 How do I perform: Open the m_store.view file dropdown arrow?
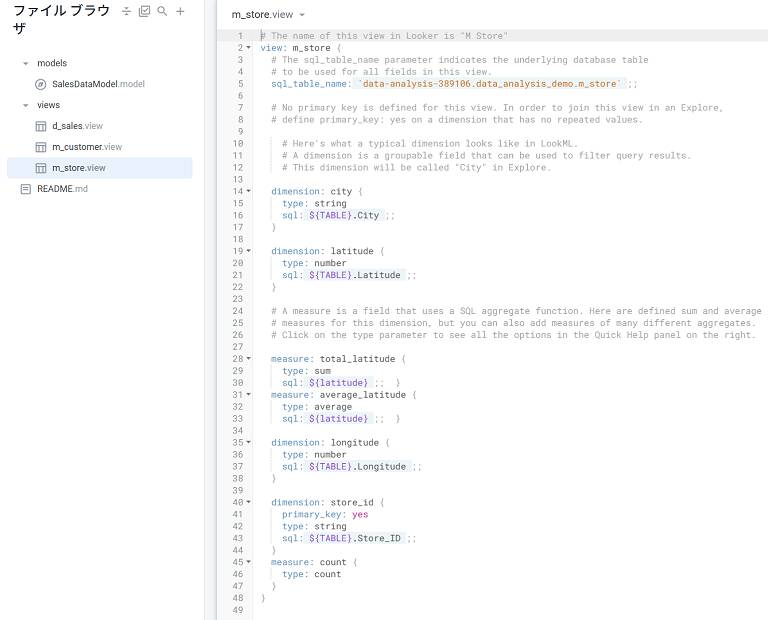pos(302,15)
